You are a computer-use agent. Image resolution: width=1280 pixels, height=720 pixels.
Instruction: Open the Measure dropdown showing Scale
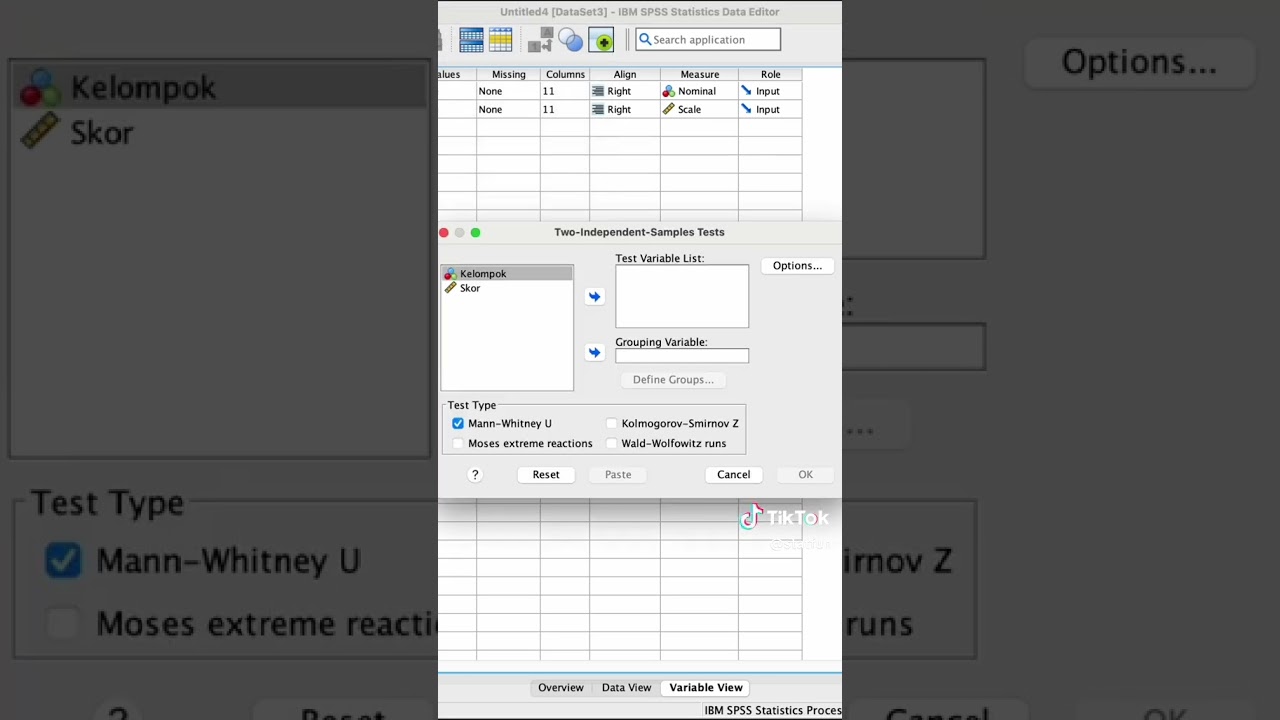click(699, 109)
